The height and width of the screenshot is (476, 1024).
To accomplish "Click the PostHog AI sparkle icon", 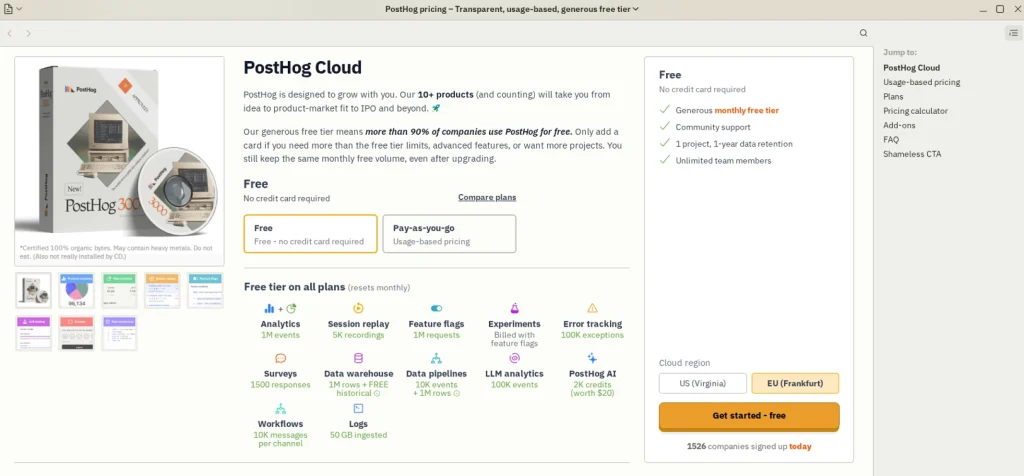I will coord(592,358).
